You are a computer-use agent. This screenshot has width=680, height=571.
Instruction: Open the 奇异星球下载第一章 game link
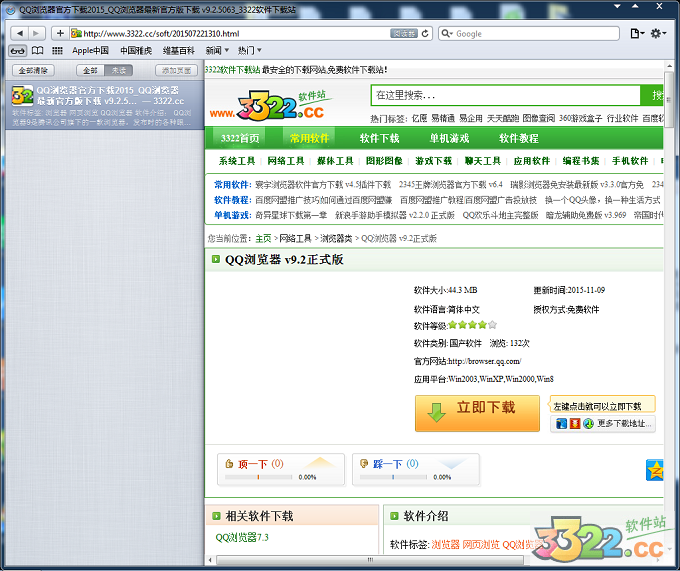[x=291, y=215]
